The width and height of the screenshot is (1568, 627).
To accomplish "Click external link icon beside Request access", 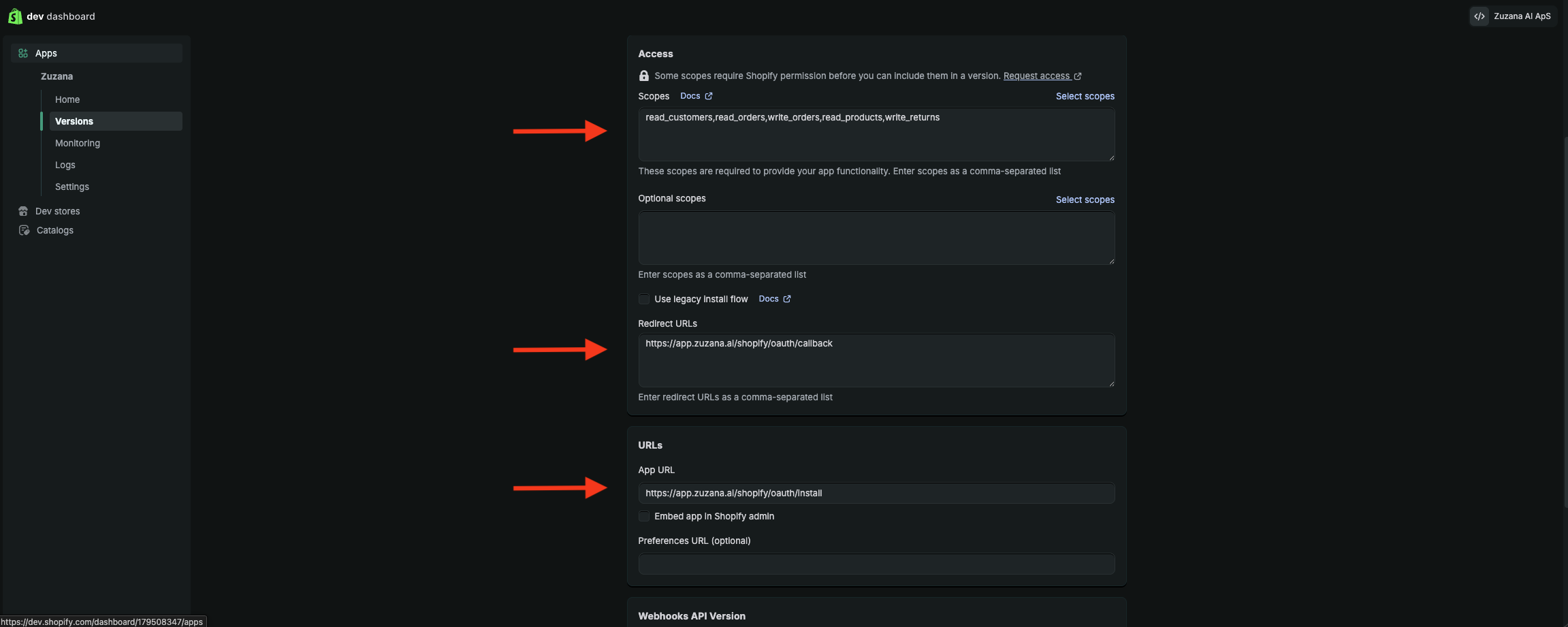I will point(1078,76).
